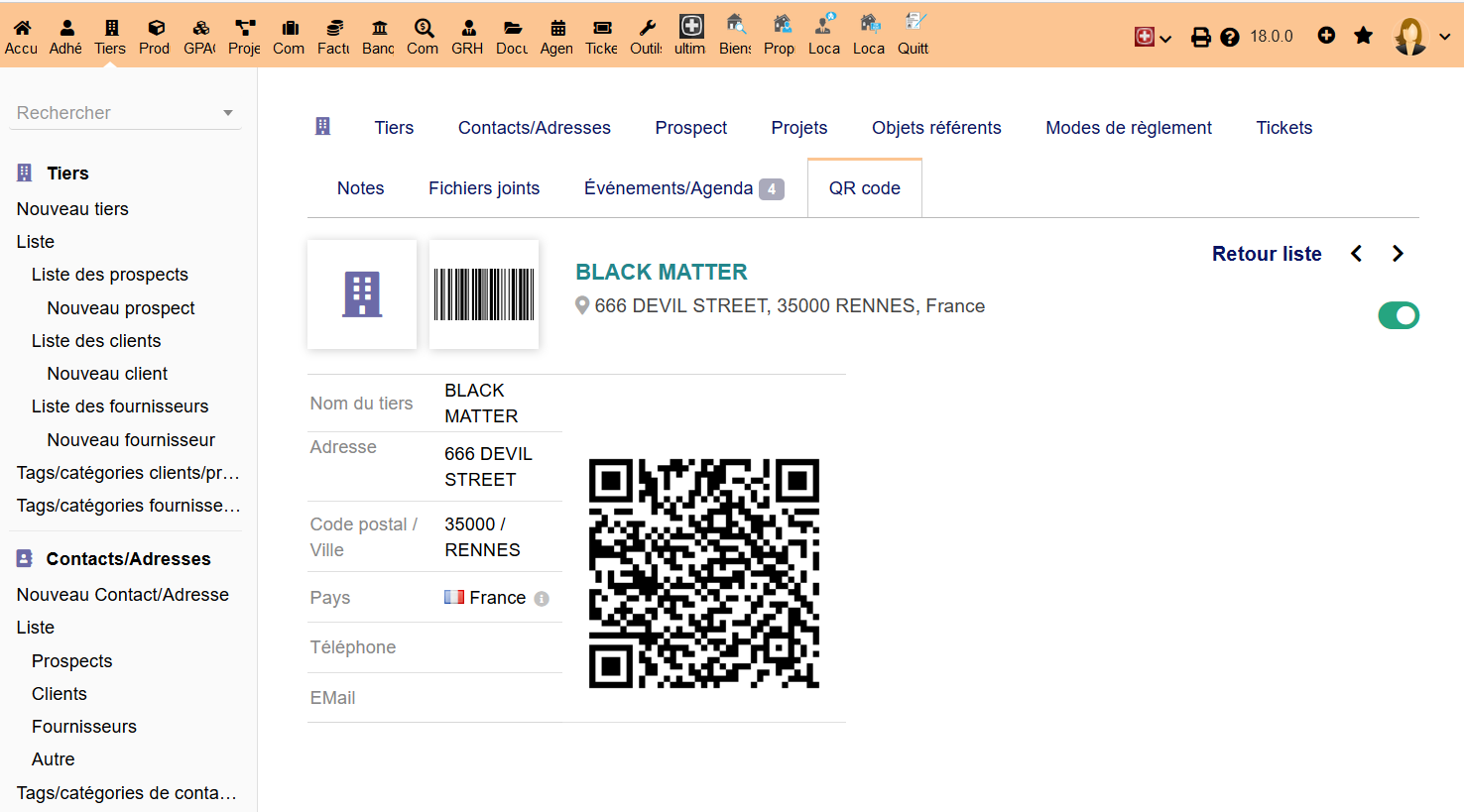Switch to the Modes de règlement tab
1464x812 pixels.
click(x=1129, y=128)
